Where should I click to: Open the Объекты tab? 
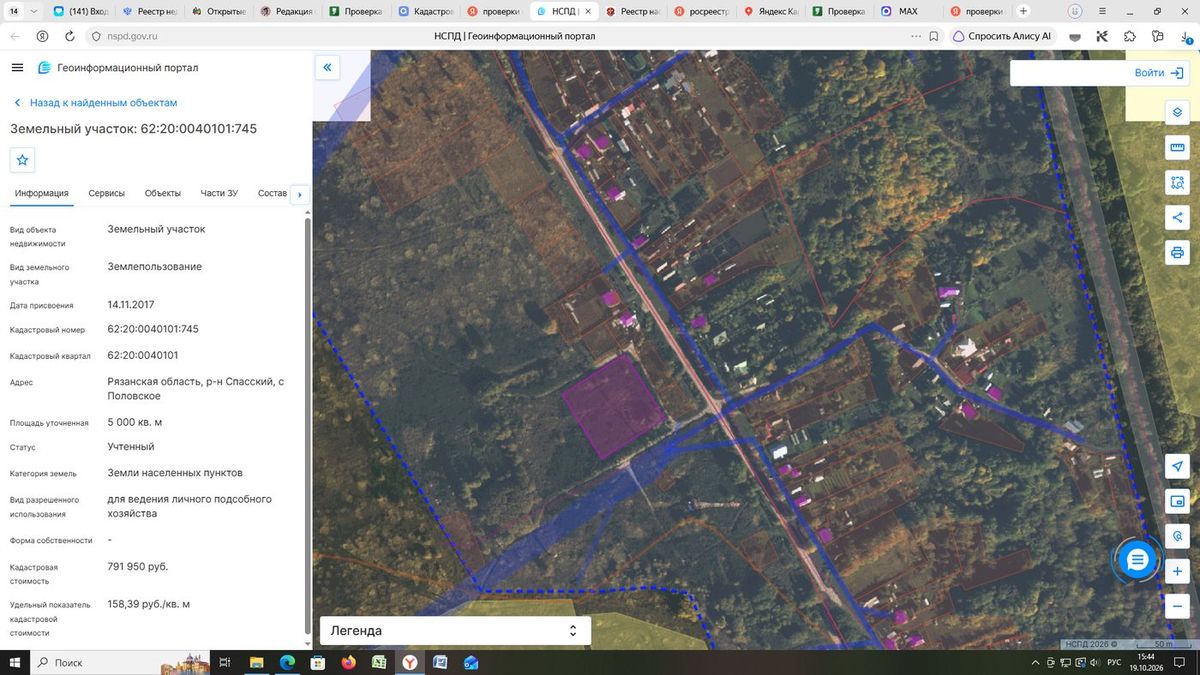click(162, 193)
